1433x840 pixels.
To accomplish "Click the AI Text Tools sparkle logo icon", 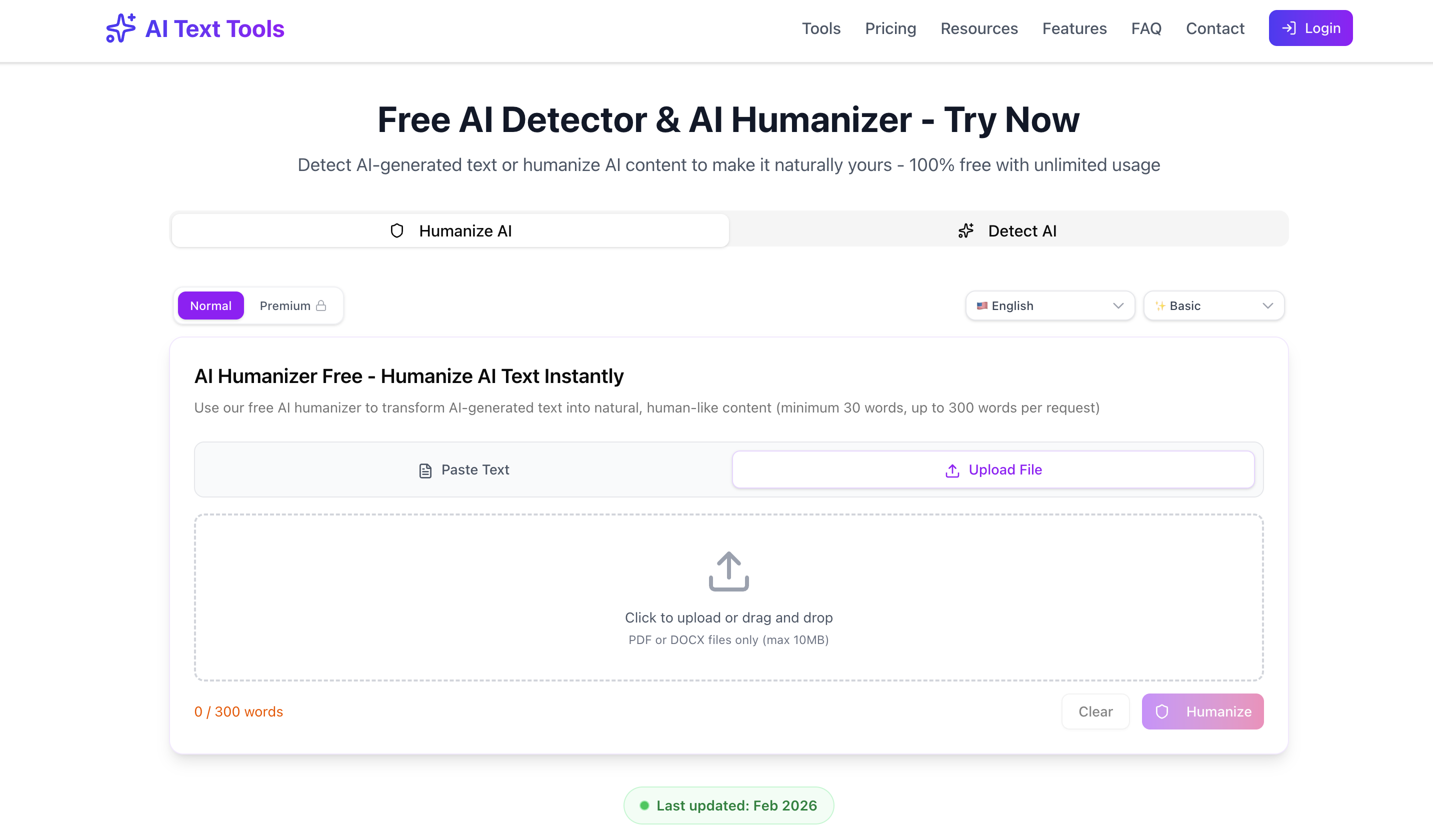I will 120,28.
